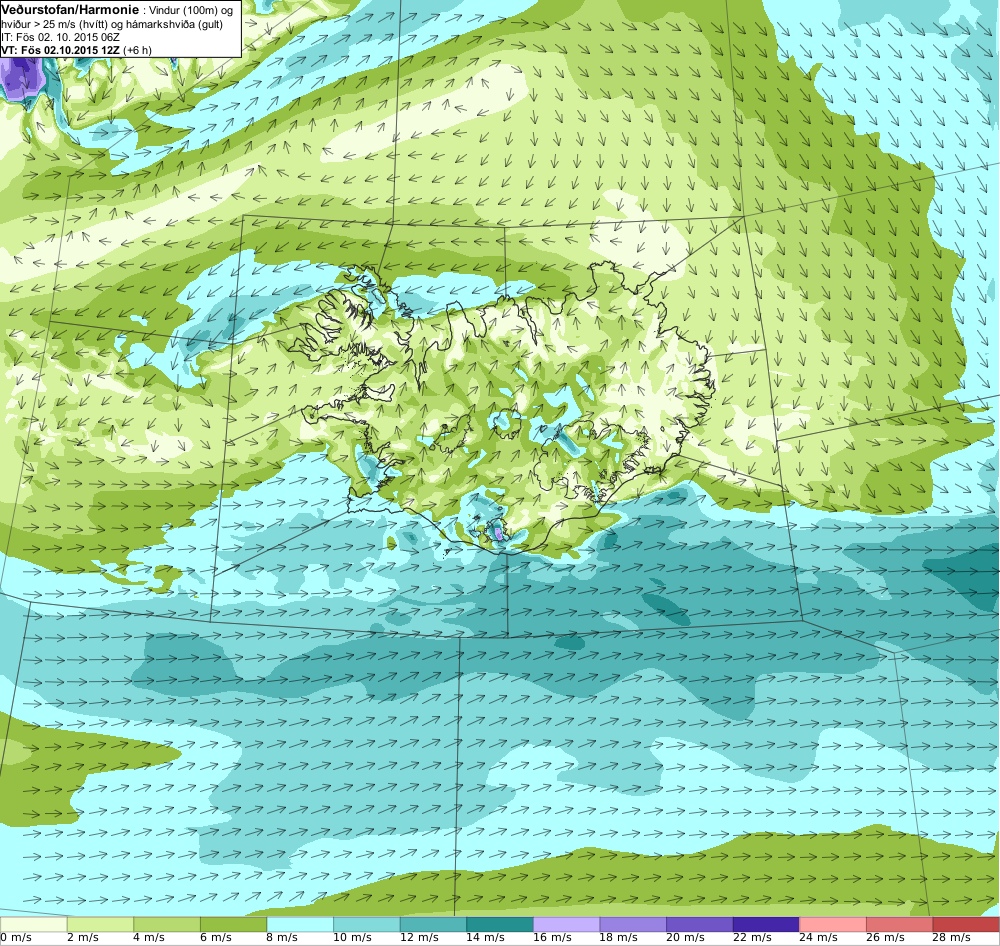Image resolution: width=1000 pixels, height=946 pixels.
Task: Click the 10 m/s legend color swatch
Action: [367, 924]
